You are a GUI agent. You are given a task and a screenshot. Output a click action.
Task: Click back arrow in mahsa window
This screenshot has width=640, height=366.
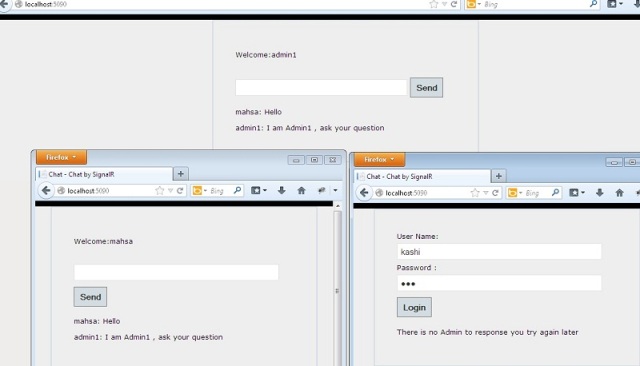[x=46, y=191]
